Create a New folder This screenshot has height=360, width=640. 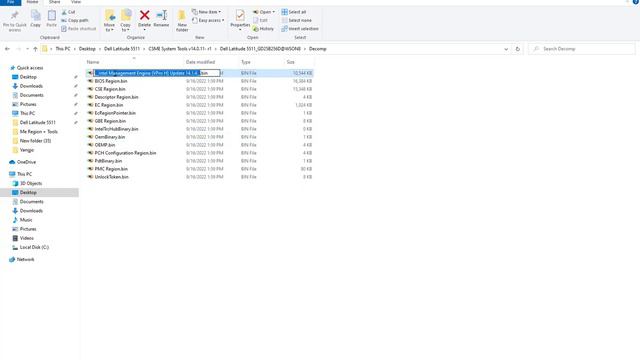coord(182,21)
